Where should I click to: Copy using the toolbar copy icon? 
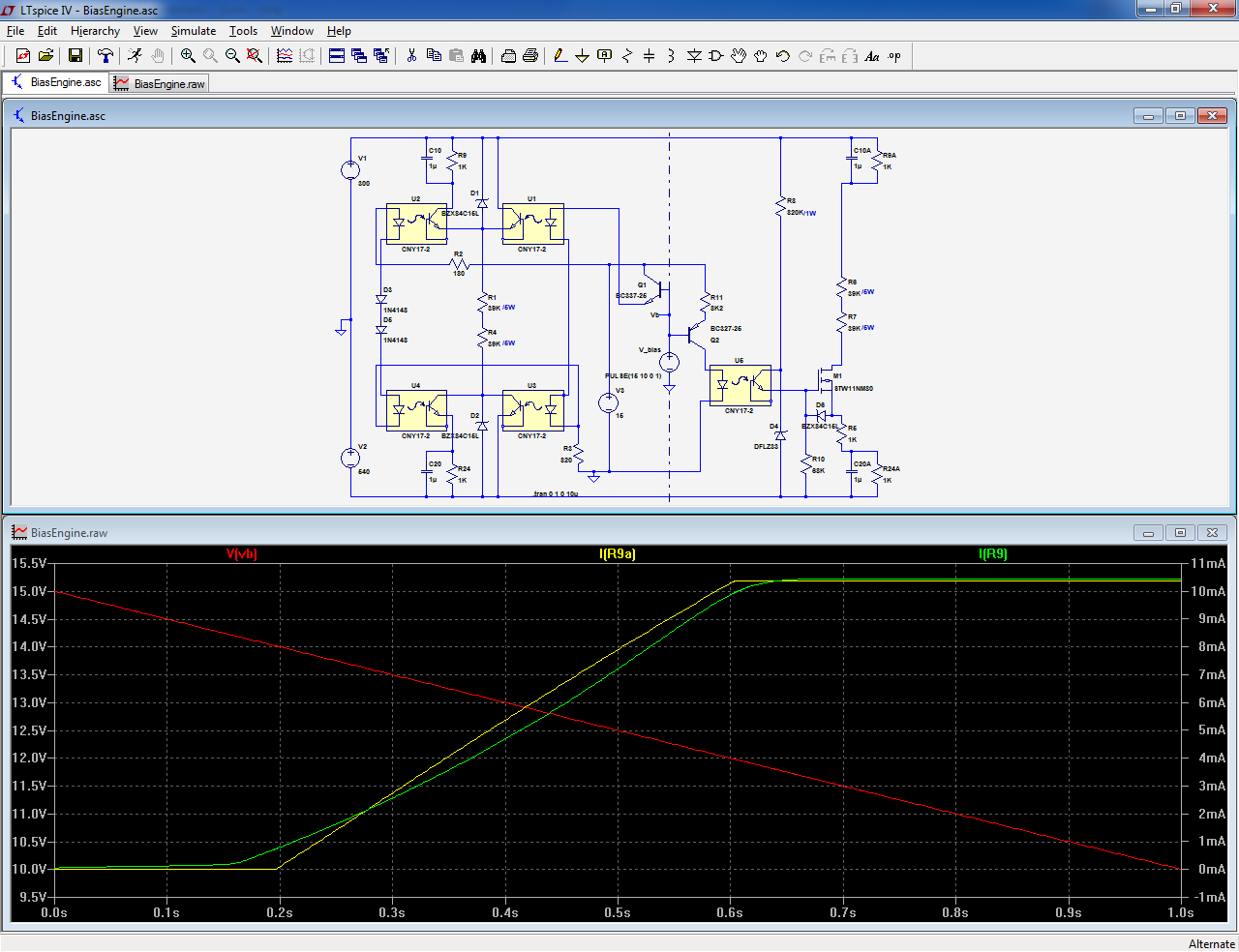tap(434, 56)
